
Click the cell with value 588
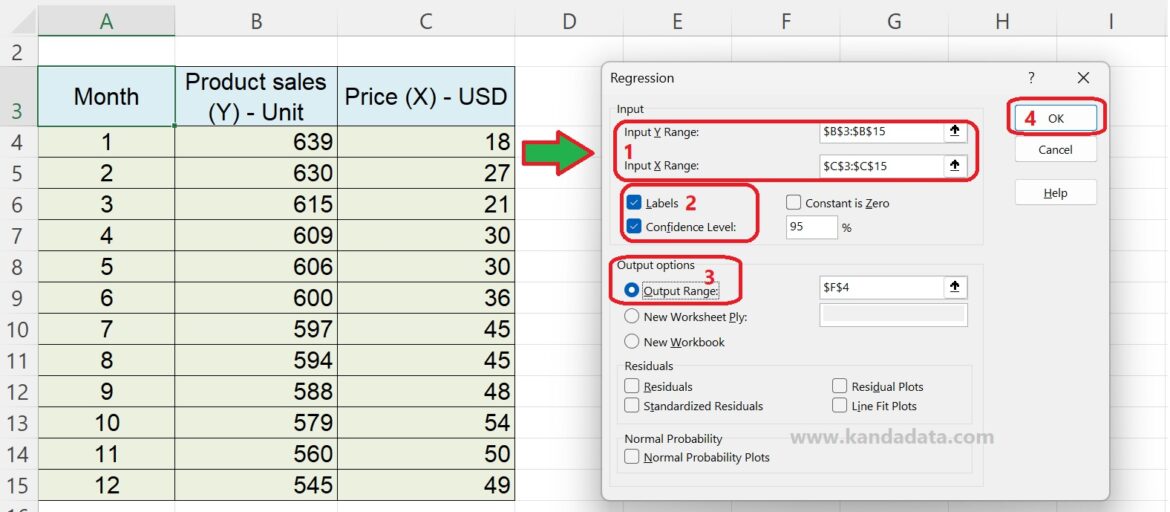click(x=256, y=392)
